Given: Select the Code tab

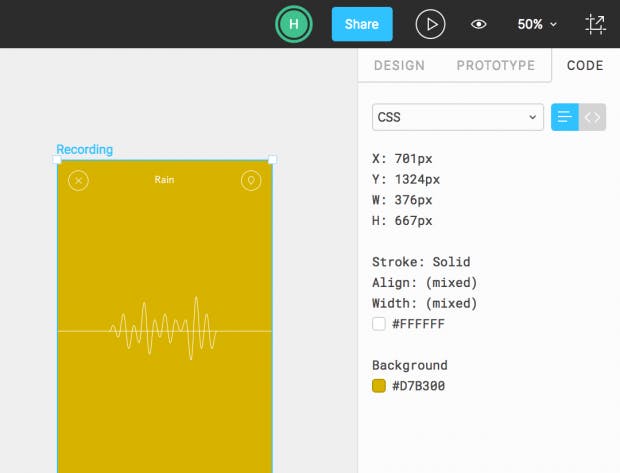Looking at the screenshot, I should pyautogui.click(x=585, y=65).
